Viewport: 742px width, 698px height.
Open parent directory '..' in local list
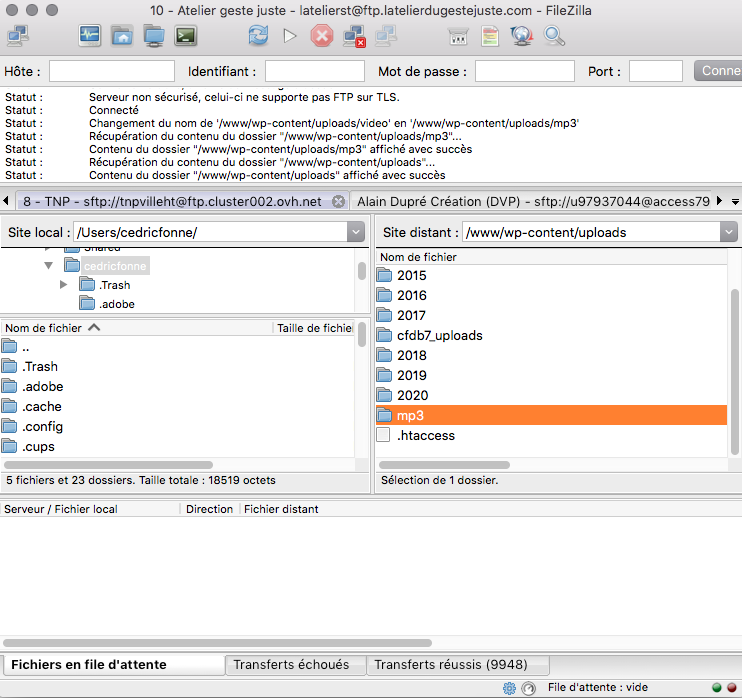[x=177, y=347]
